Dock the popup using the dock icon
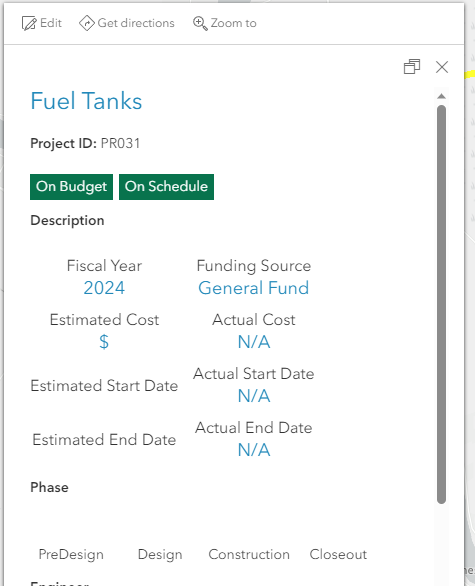 coord(412,67)
